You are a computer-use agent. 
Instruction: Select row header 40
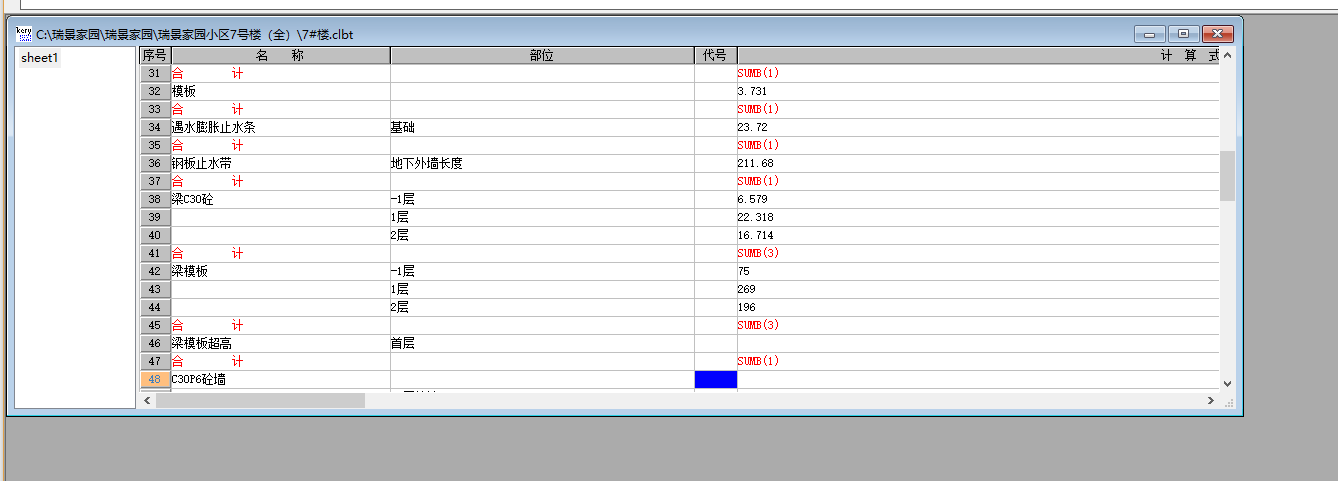[155, 236]
